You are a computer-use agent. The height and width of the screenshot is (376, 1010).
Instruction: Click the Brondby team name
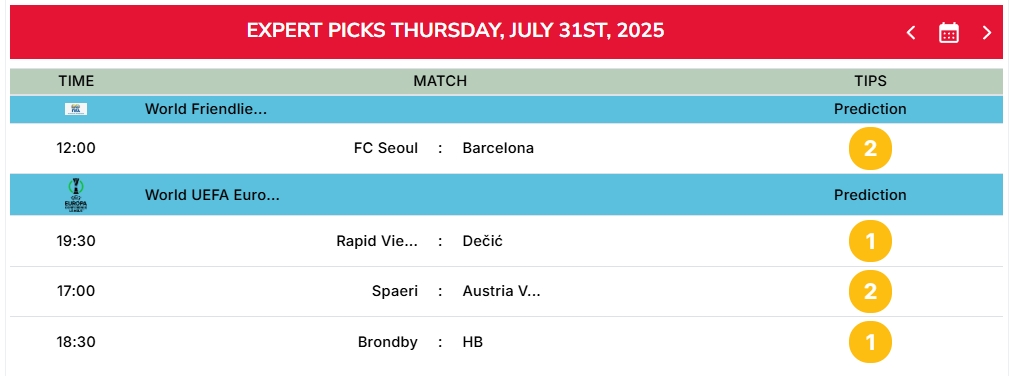(388, 342)
